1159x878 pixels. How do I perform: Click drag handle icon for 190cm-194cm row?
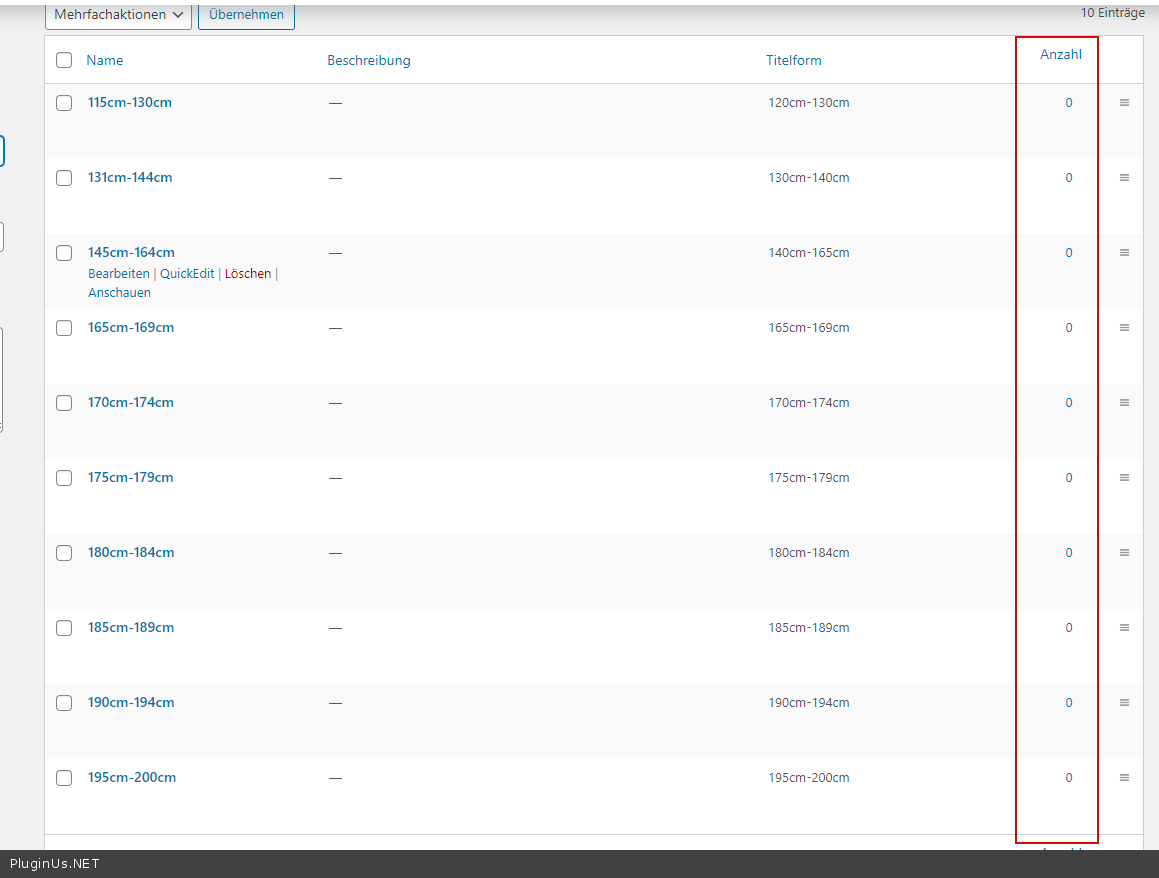[x=1124, y=703]
